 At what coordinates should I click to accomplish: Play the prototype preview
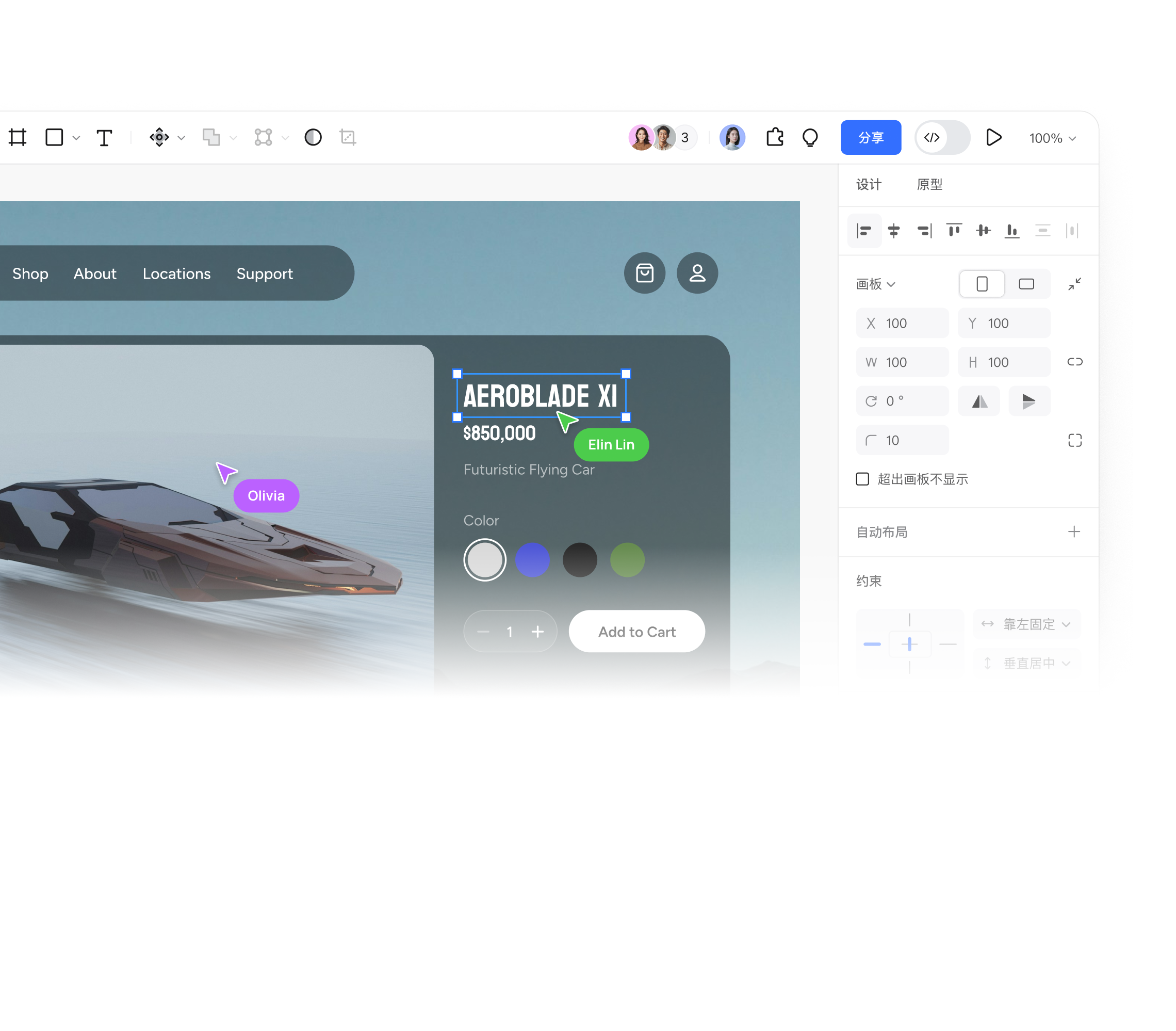(x=993, y=137)
